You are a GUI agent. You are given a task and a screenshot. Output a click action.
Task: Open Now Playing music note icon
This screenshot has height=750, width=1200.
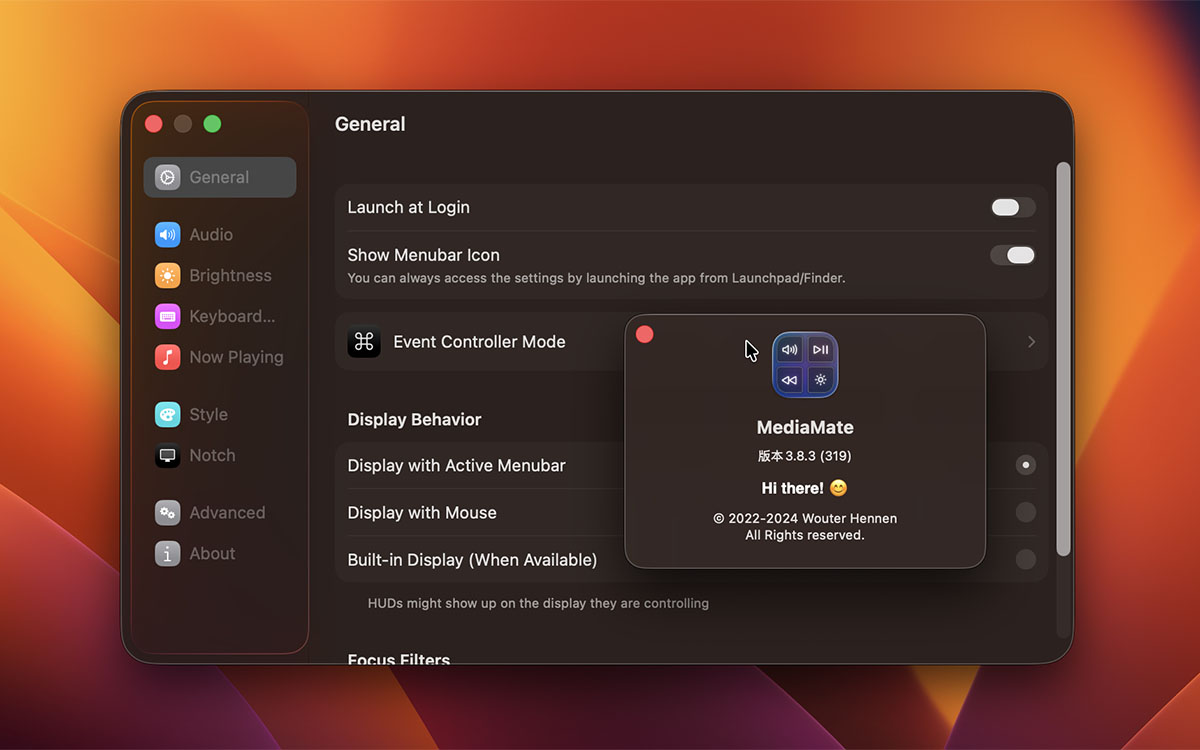pyautogui.click(x=167, y=358)
